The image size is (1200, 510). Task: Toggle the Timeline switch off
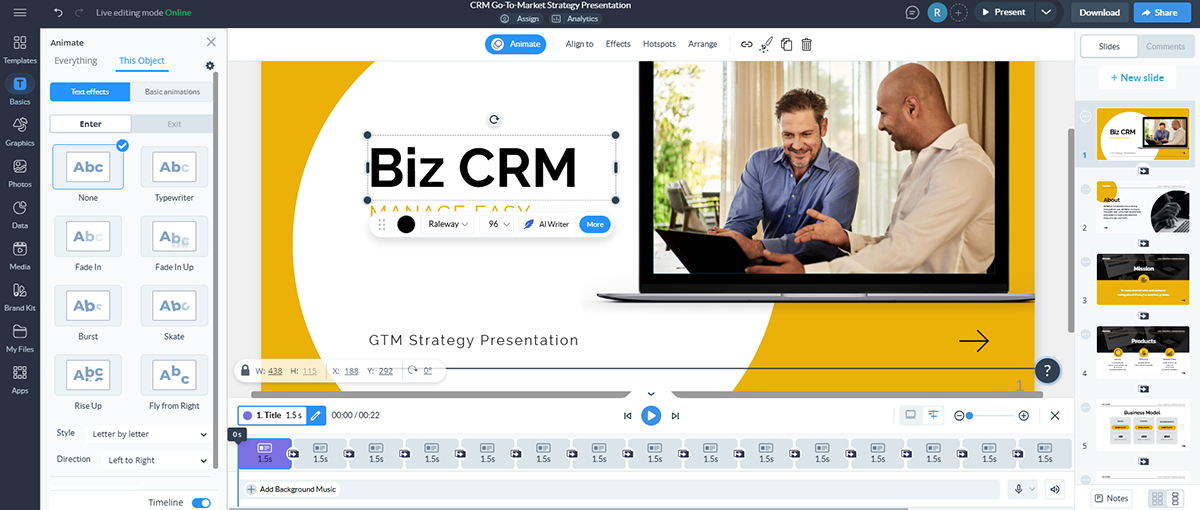[201, 503]
